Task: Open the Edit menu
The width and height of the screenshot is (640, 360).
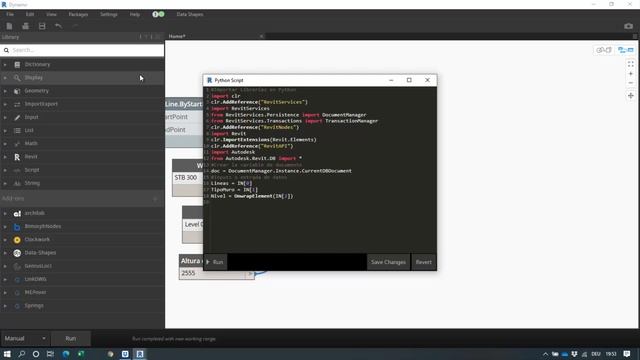Action: click(30, 14)
